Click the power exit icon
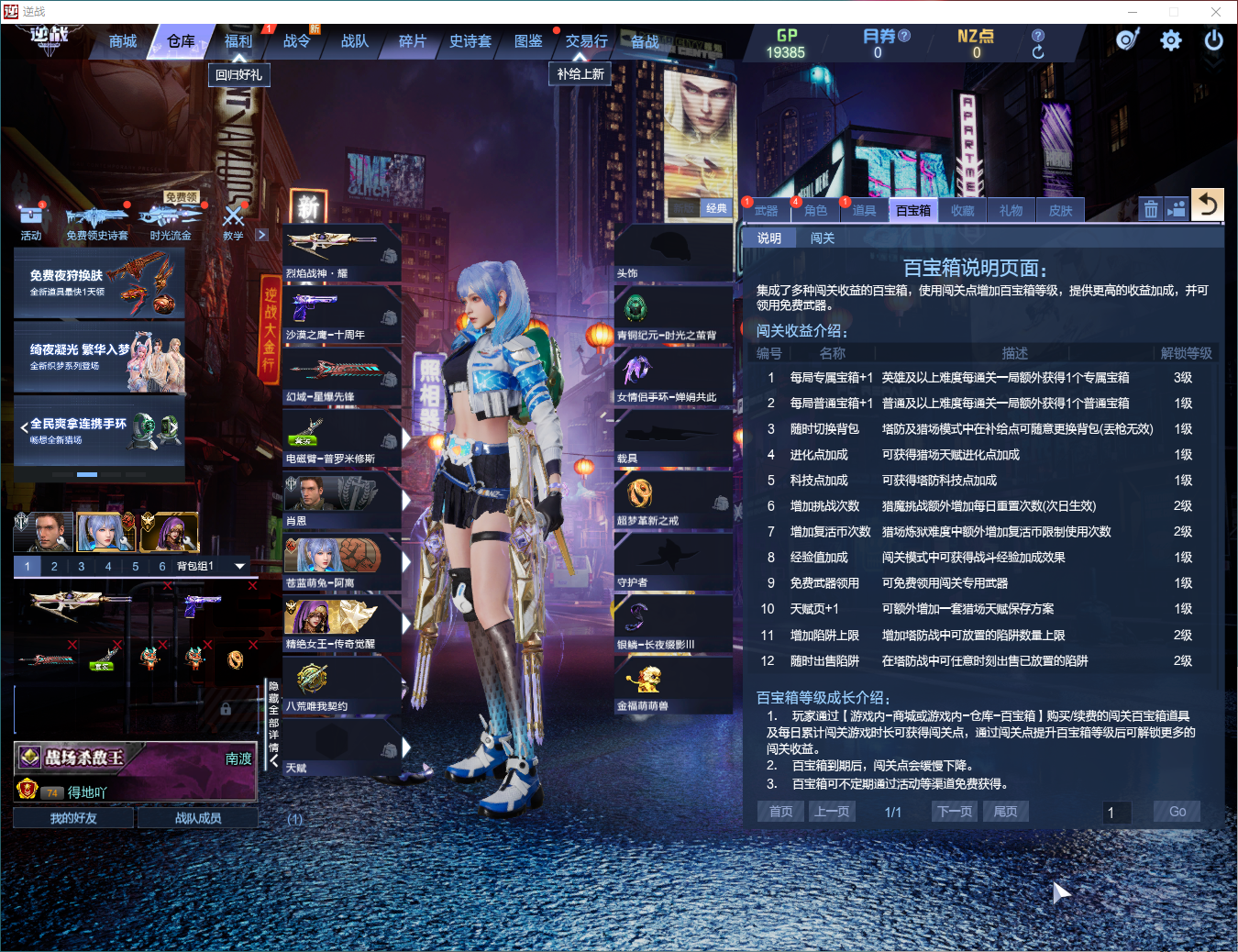 (x=1214, y=40)
